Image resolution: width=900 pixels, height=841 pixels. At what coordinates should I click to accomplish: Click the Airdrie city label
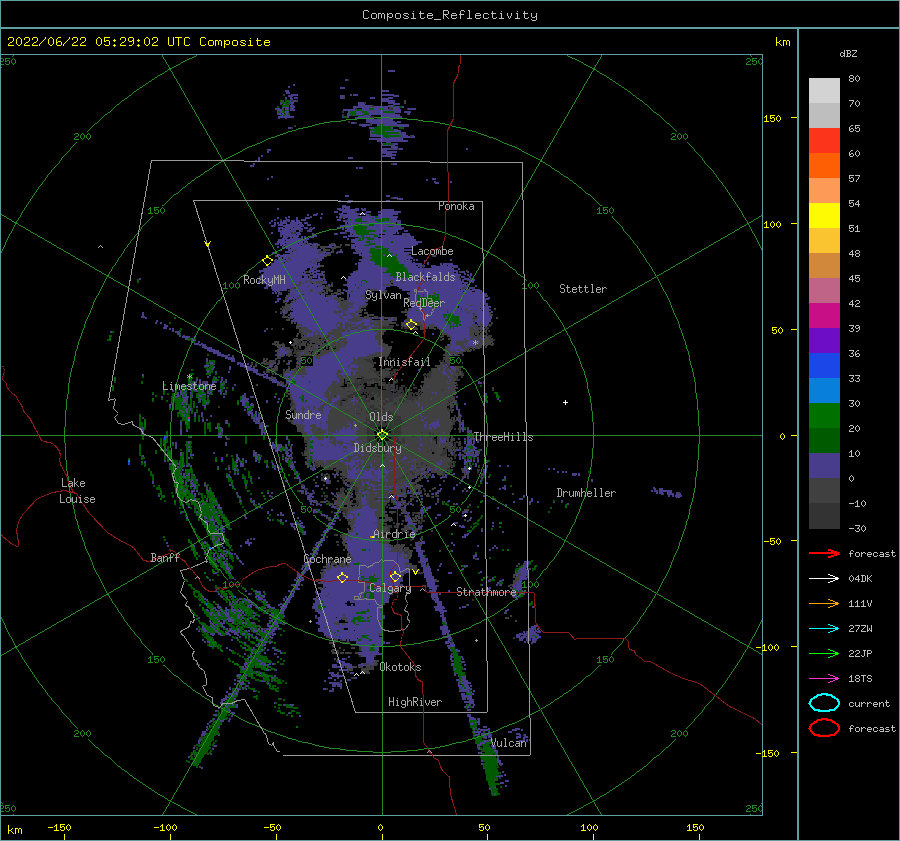tap(394, 534)
